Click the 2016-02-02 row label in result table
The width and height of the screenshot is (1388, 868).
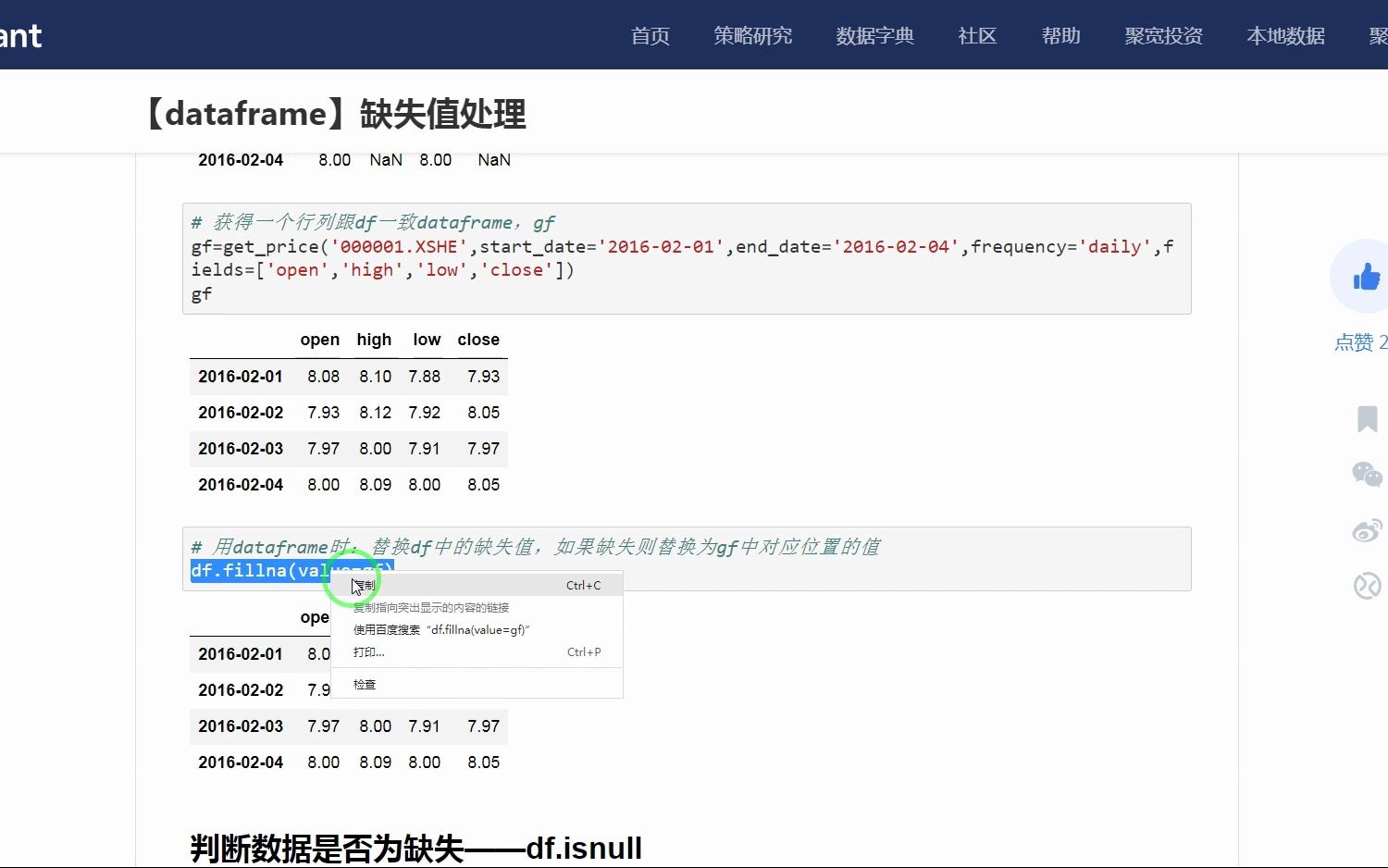click(241, 690)
